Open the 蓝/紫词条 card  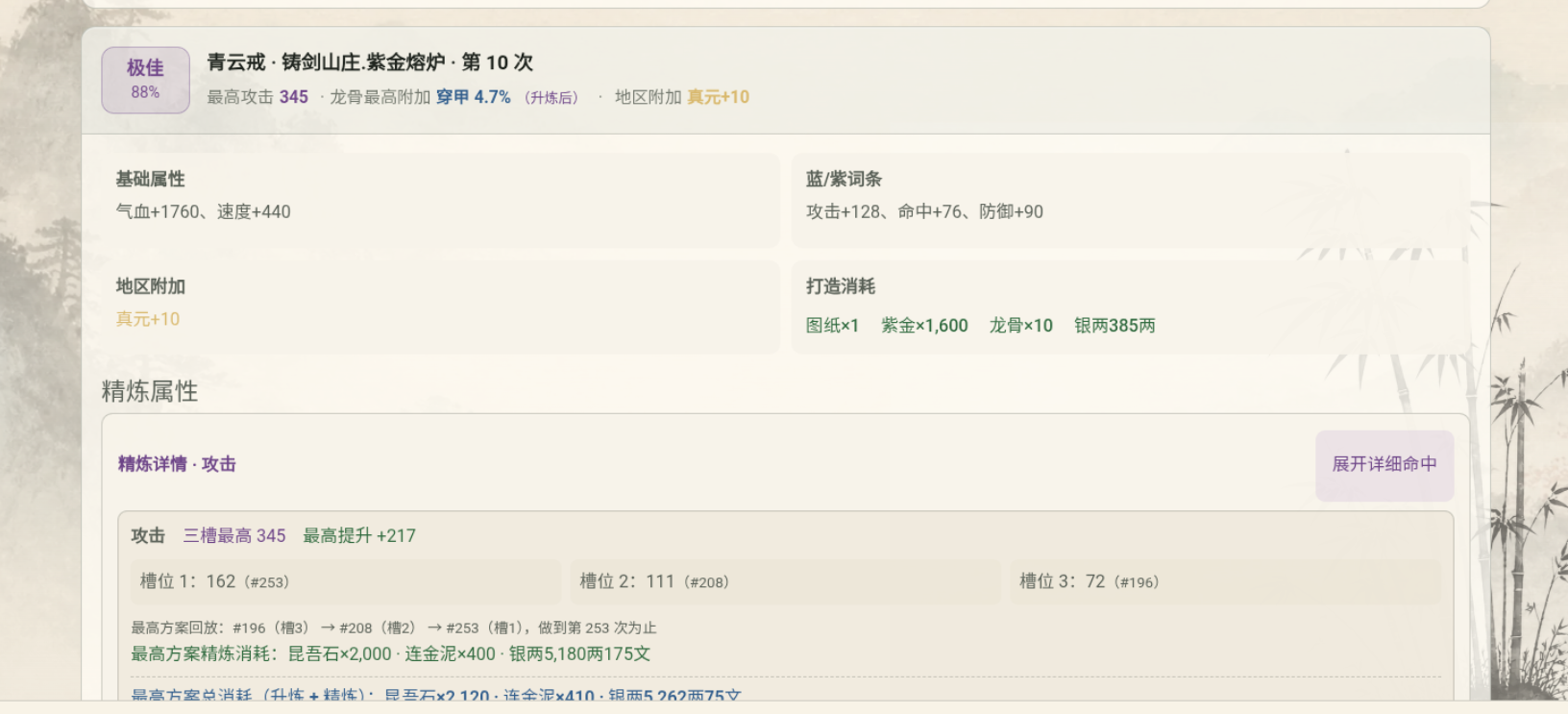1130,200
